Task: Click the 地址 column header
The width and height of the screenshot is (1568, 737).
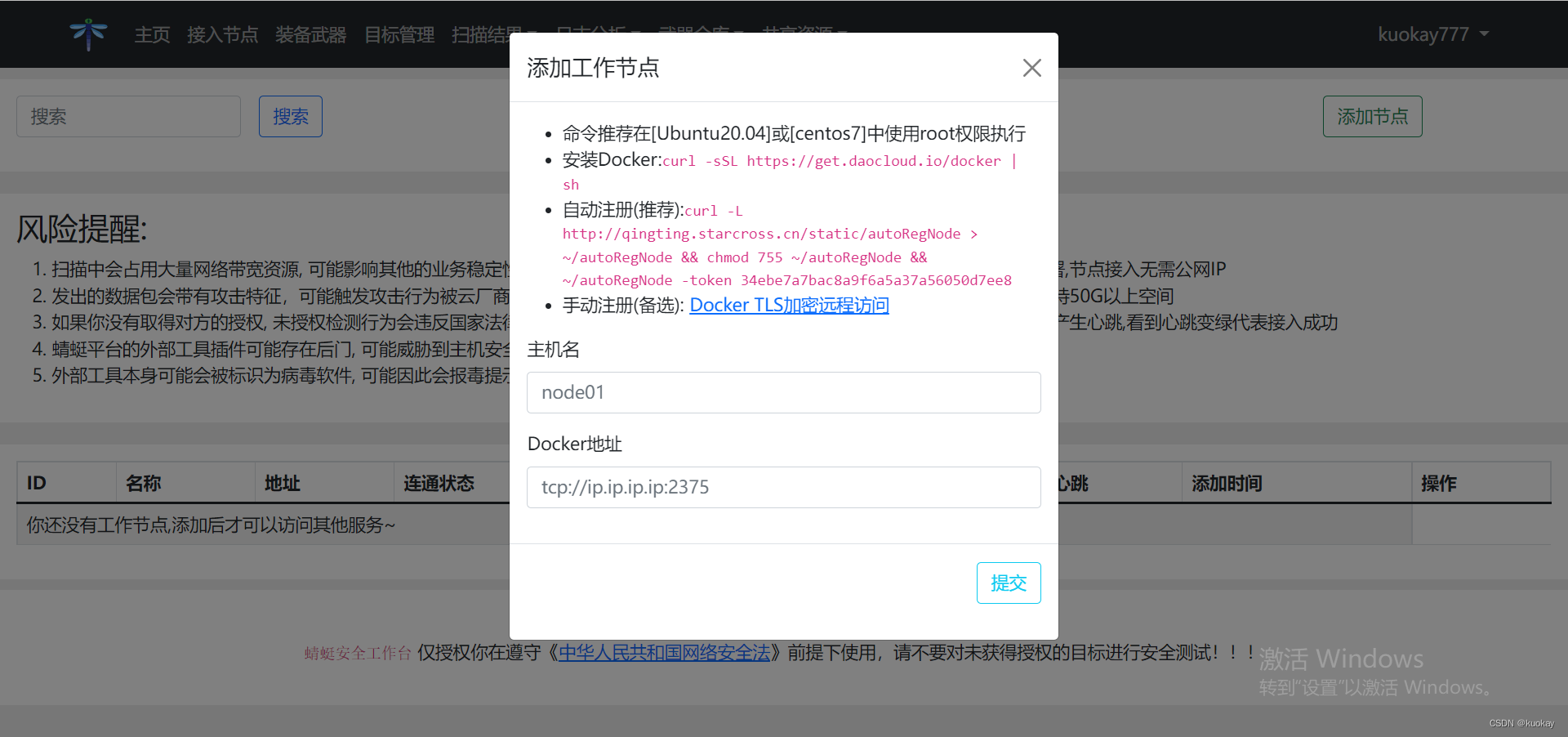Action: (x=324, y=483)
